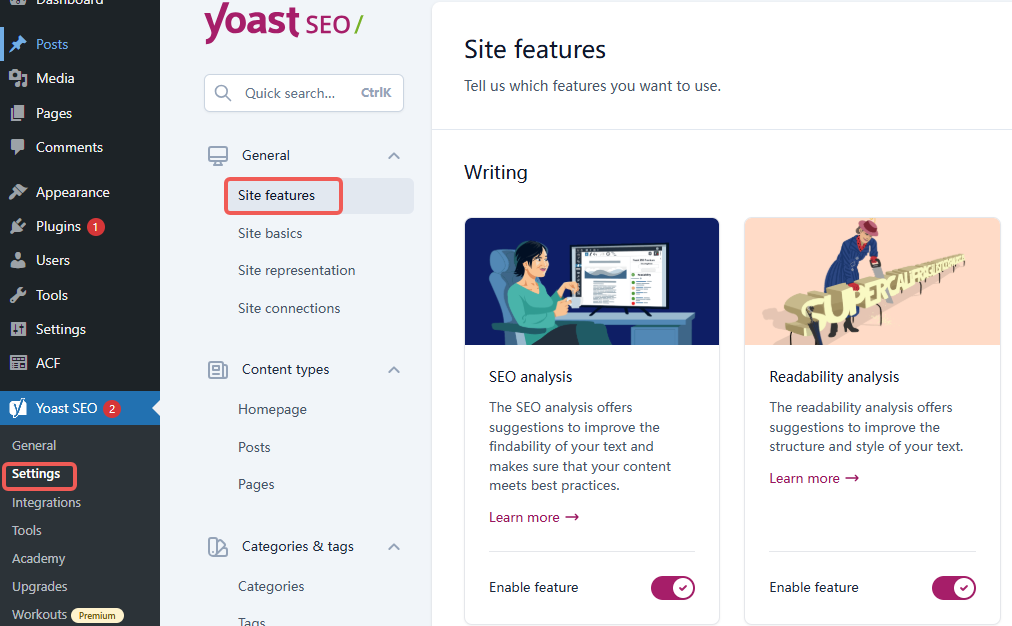Click Learn more under Readability analysis
Viewport: 1012px width, 626px height.
[814, 478]
